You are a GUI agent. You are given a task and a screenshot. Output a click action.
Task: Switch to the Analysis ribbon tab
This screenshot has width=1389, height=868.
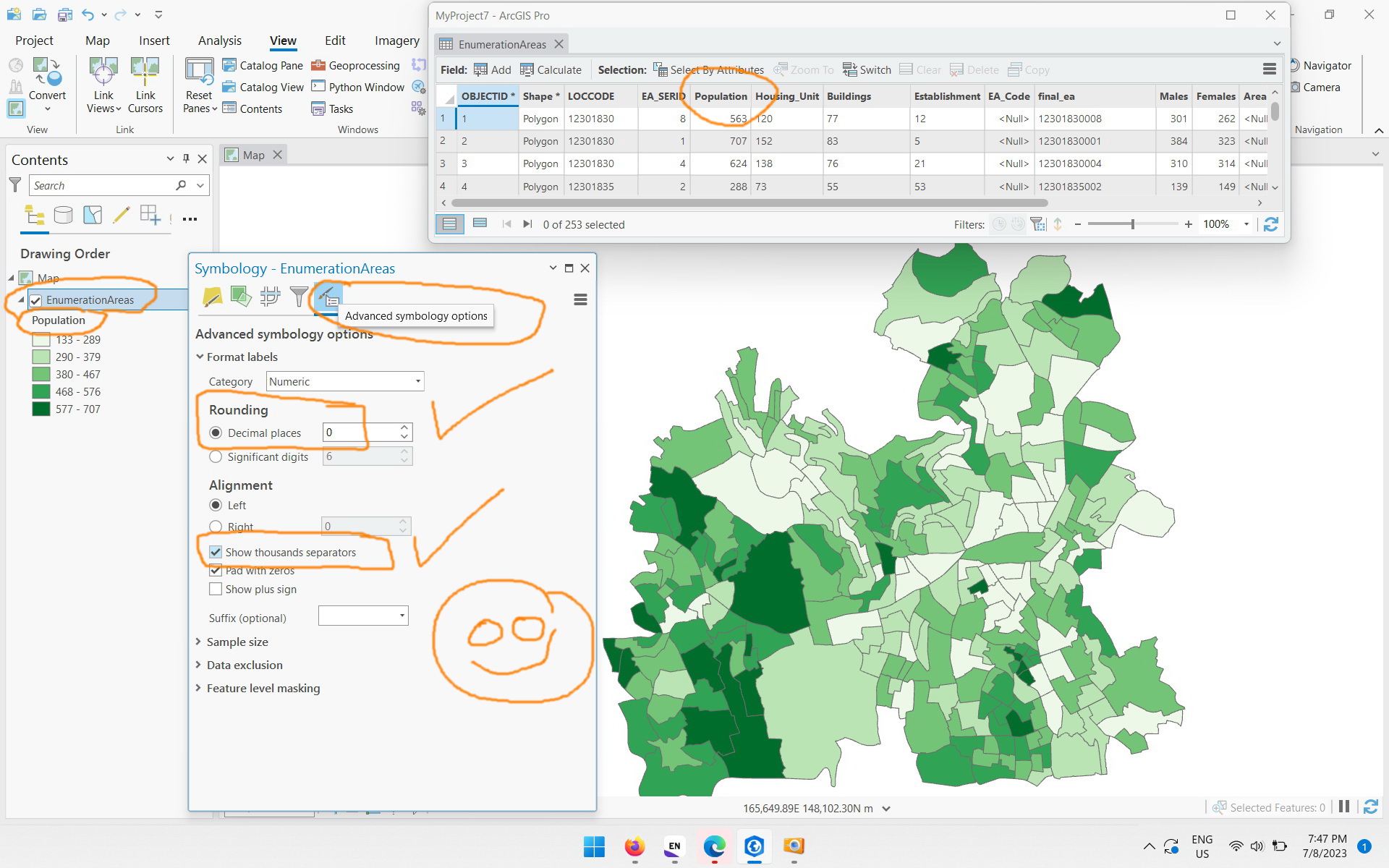point(219,41)
